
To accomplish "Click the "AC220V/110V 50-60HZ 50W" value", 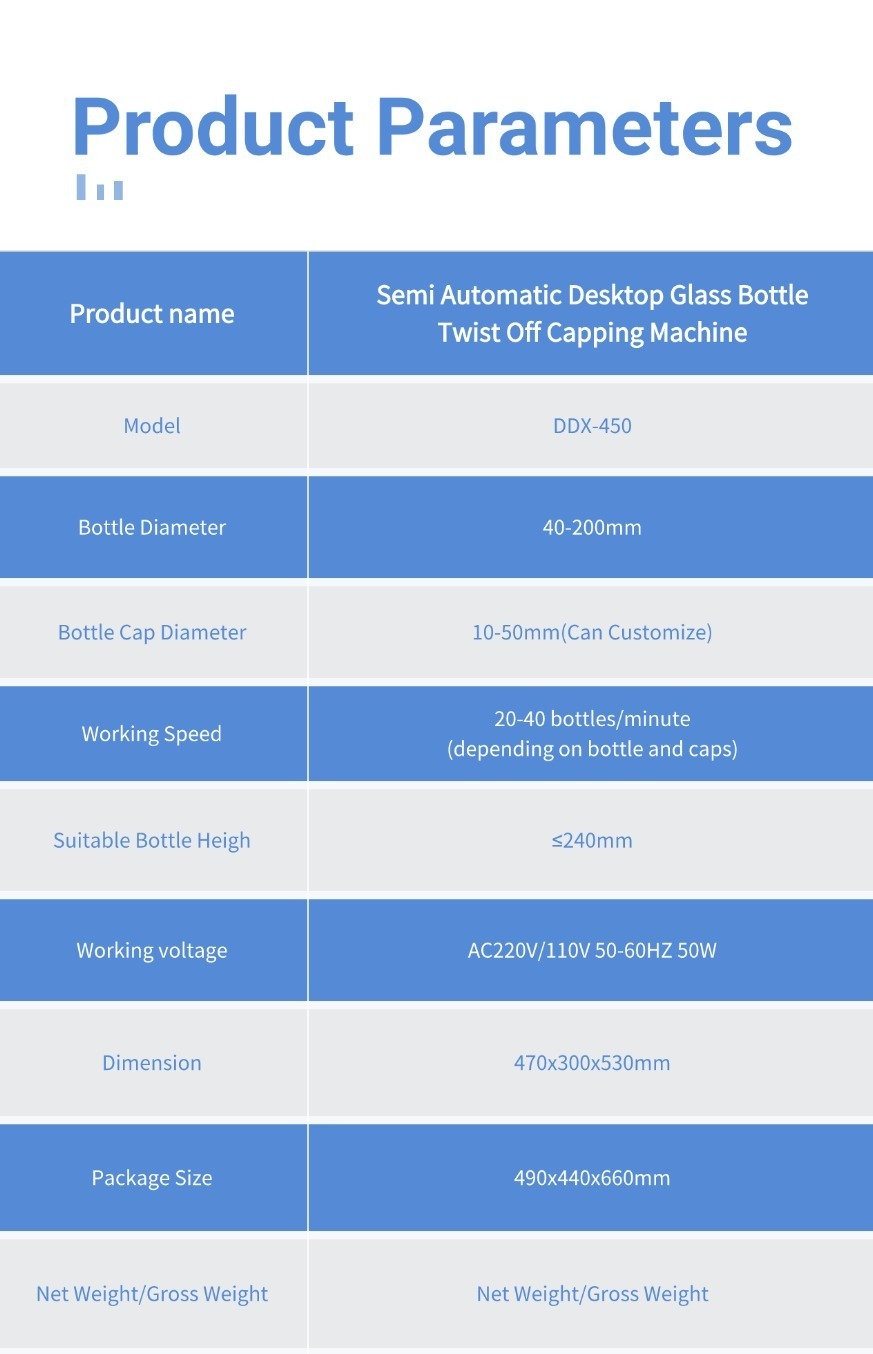I will (x=592, y=950).
